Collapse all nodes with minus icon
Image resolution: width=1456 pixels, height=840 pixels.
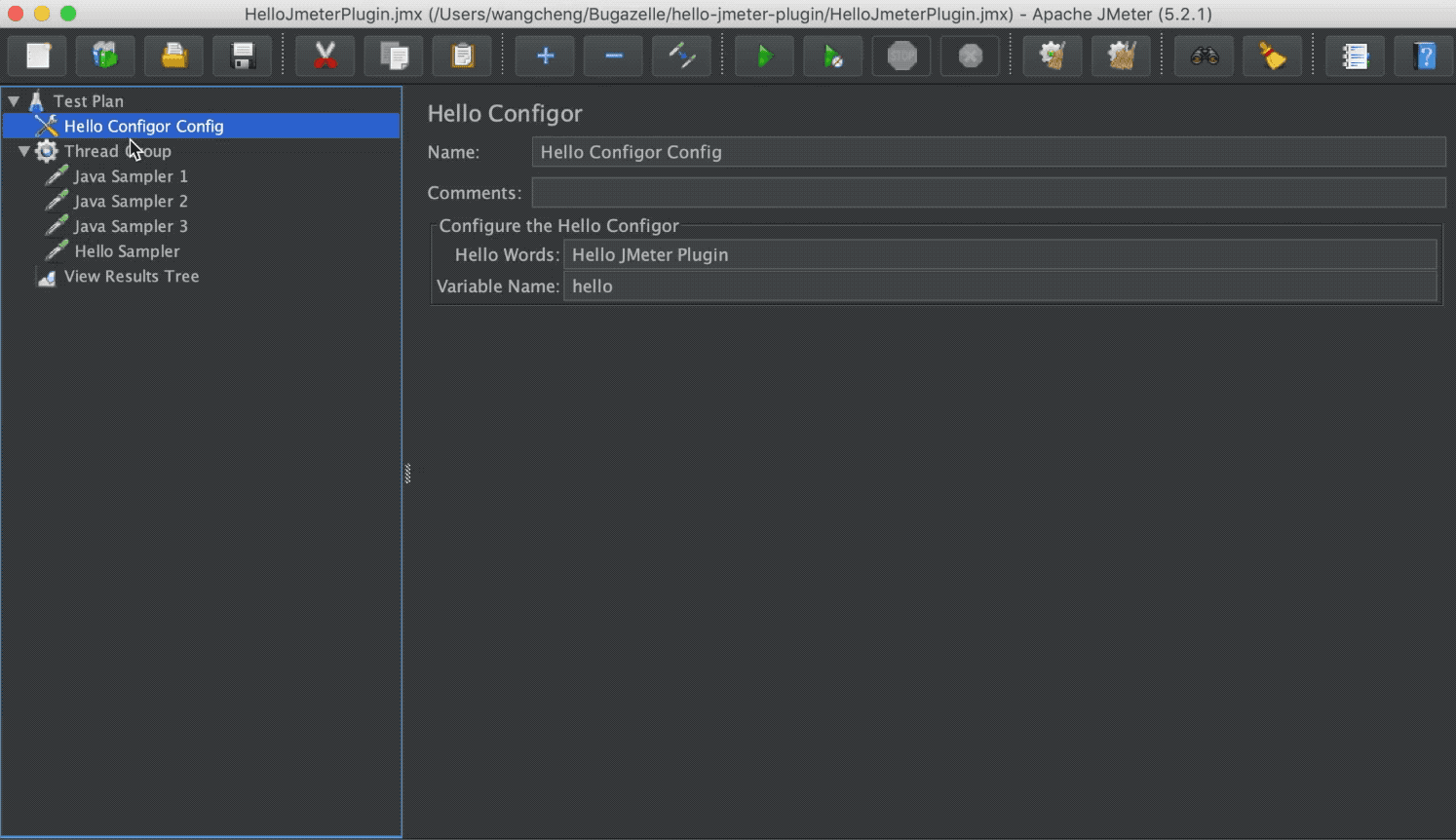point(613,56)
